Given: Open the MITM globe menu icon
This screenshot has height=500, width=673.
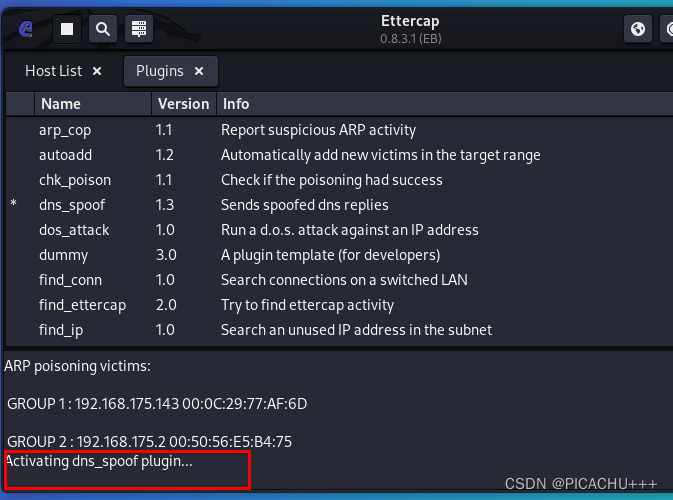Looking at the screenshot, I should click(637, 30).
